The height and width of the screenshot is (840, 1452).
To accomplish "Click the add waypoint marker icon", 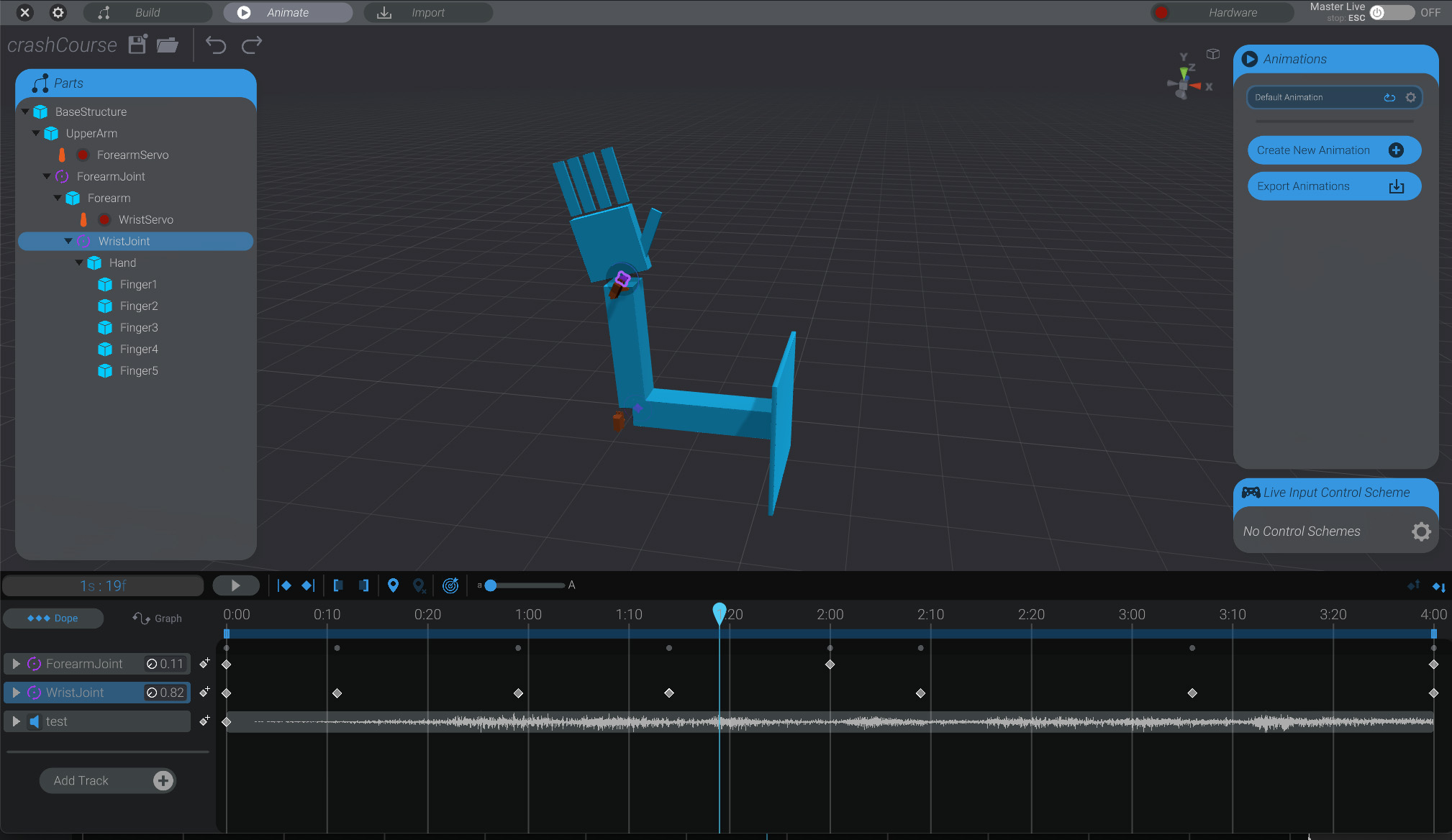I will (393, 585).
